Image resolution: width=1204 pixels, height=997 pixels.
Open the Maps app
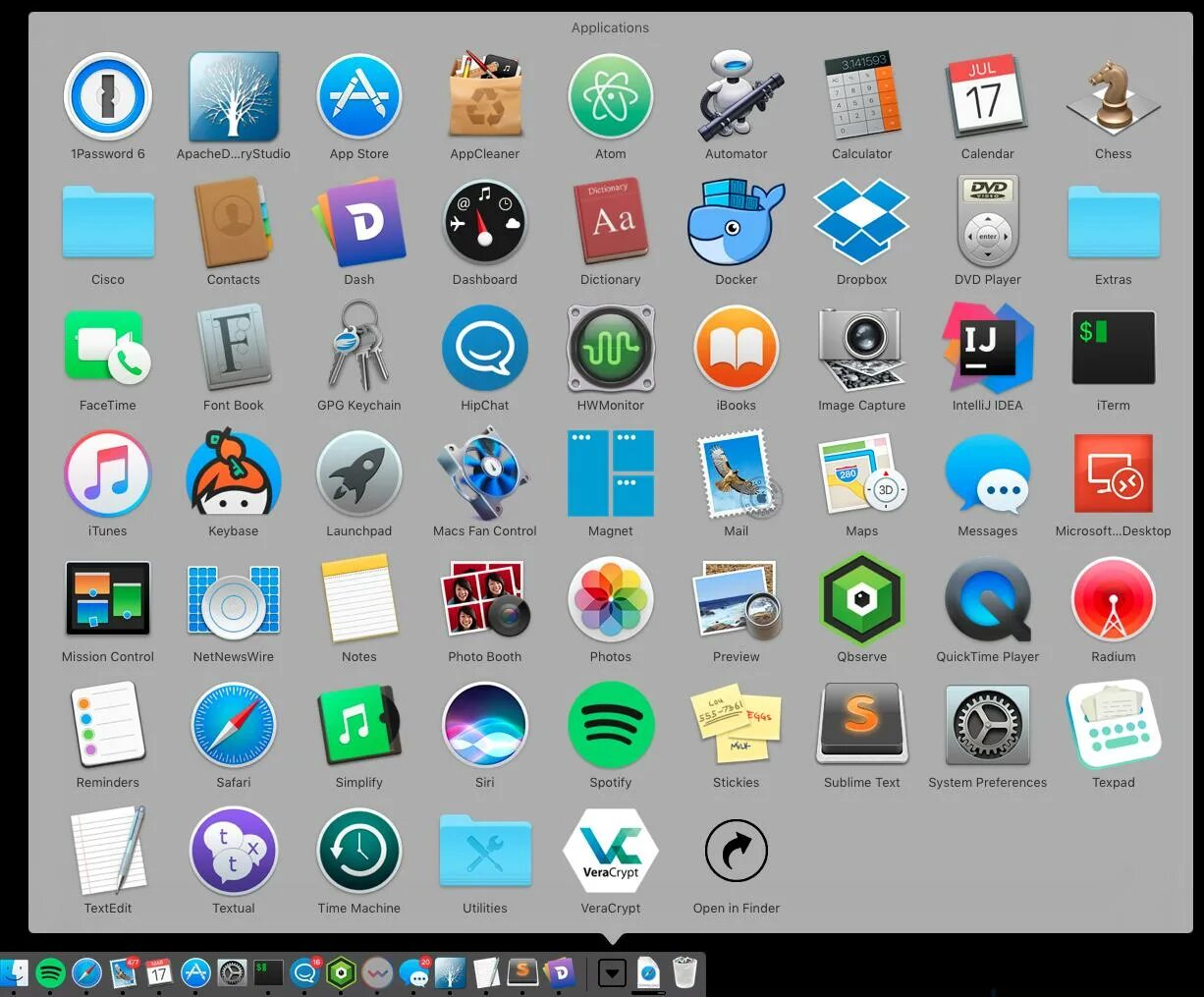[x=862, y=474]
